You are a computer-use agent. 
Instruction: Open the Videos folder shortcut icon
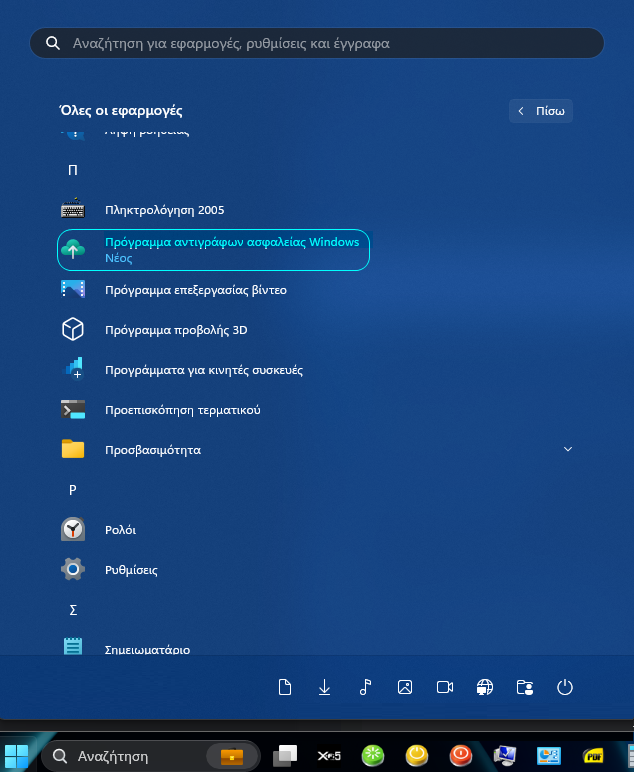[x=445, y=687]
